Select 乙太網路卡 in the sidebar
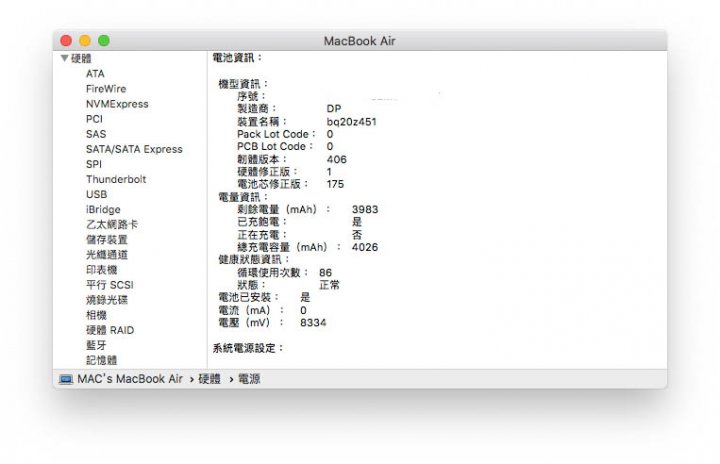Image resolution: width=720 pixels, height=464 pixels. [112, 224]
